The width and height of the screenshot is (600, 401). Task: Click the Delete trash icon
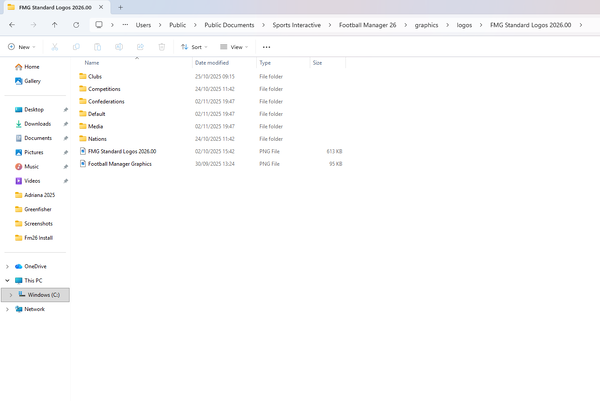(x=162, y=47)
